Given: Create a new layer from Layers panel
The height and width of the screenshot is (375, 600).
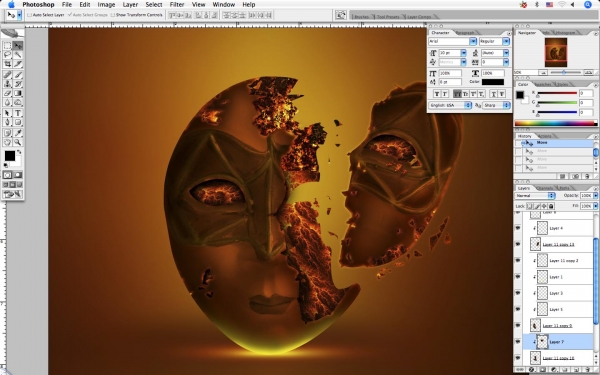Looking at the screenshot, I should point(576,370).
